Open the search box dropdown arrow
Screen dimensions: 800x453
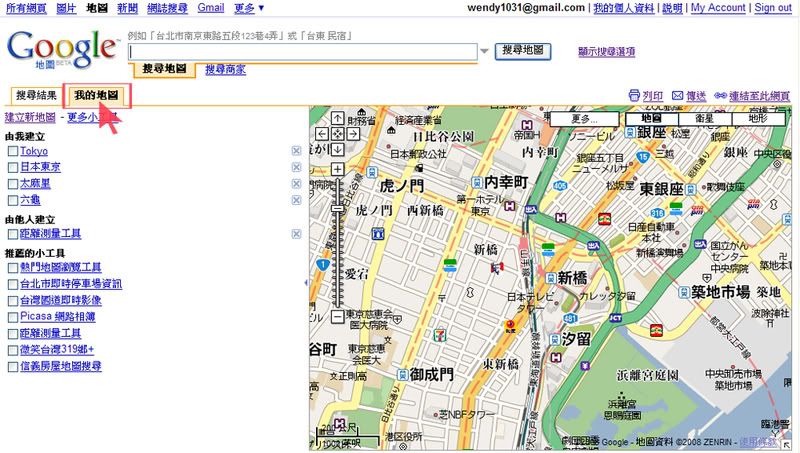[x=485, y=51]
